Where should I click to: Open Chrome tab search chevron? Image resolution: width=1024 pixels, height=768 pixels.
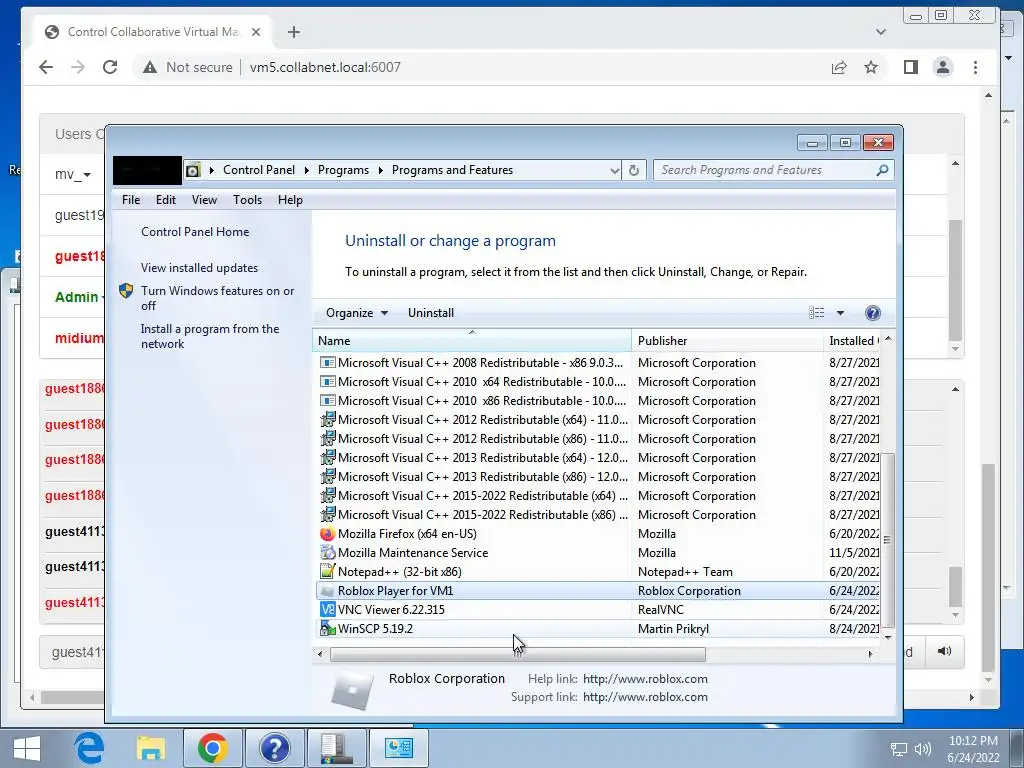880,31
